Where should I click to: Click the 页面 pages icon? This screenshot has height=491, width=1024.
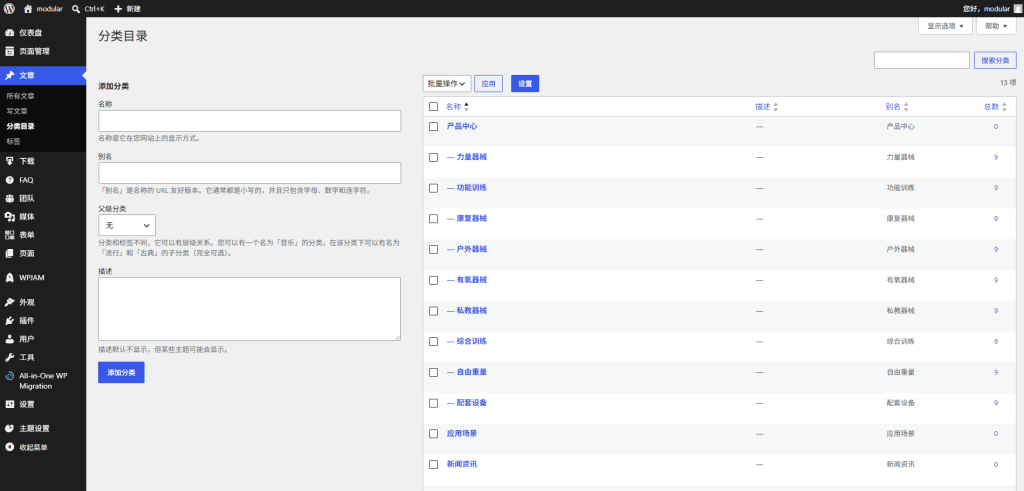[9, 253]
